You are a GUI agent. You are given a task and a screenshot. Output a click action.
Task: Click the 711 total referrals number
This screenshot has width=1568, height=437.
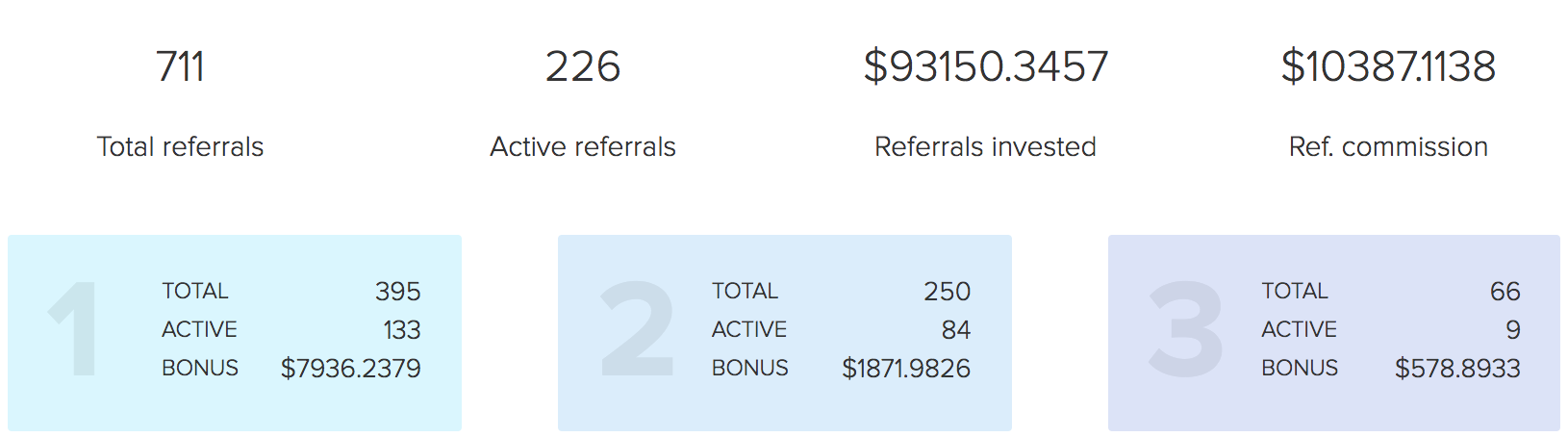(x=180, y=66)
